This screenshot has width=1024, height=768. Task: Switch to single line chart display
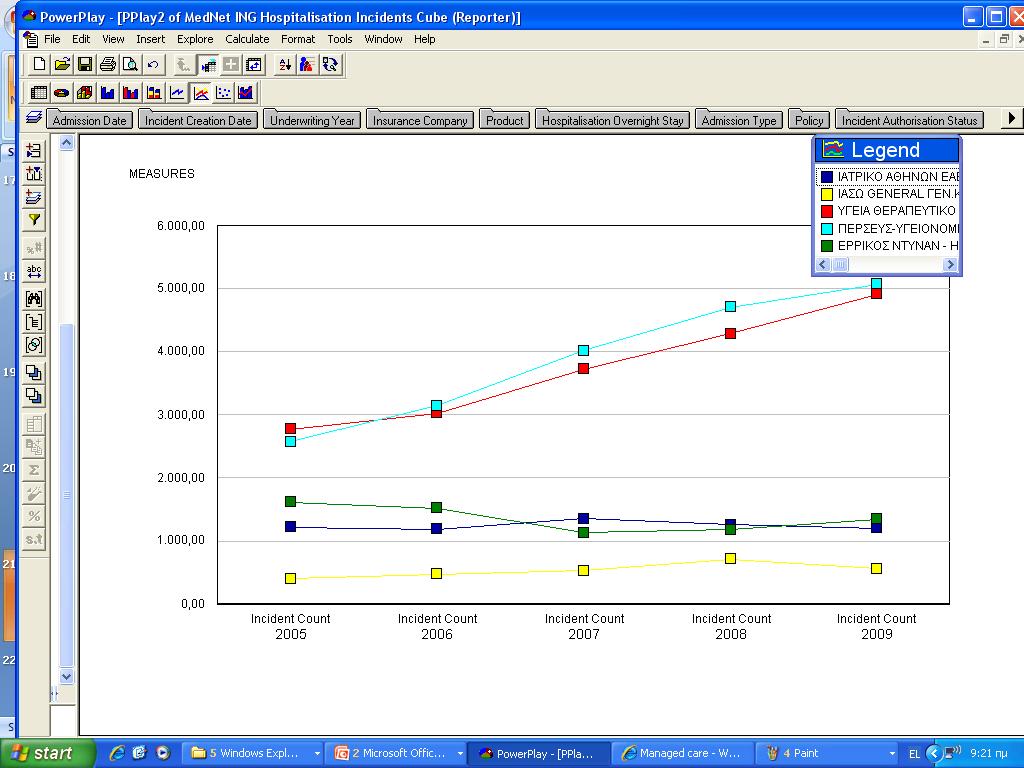click(177, 93)
